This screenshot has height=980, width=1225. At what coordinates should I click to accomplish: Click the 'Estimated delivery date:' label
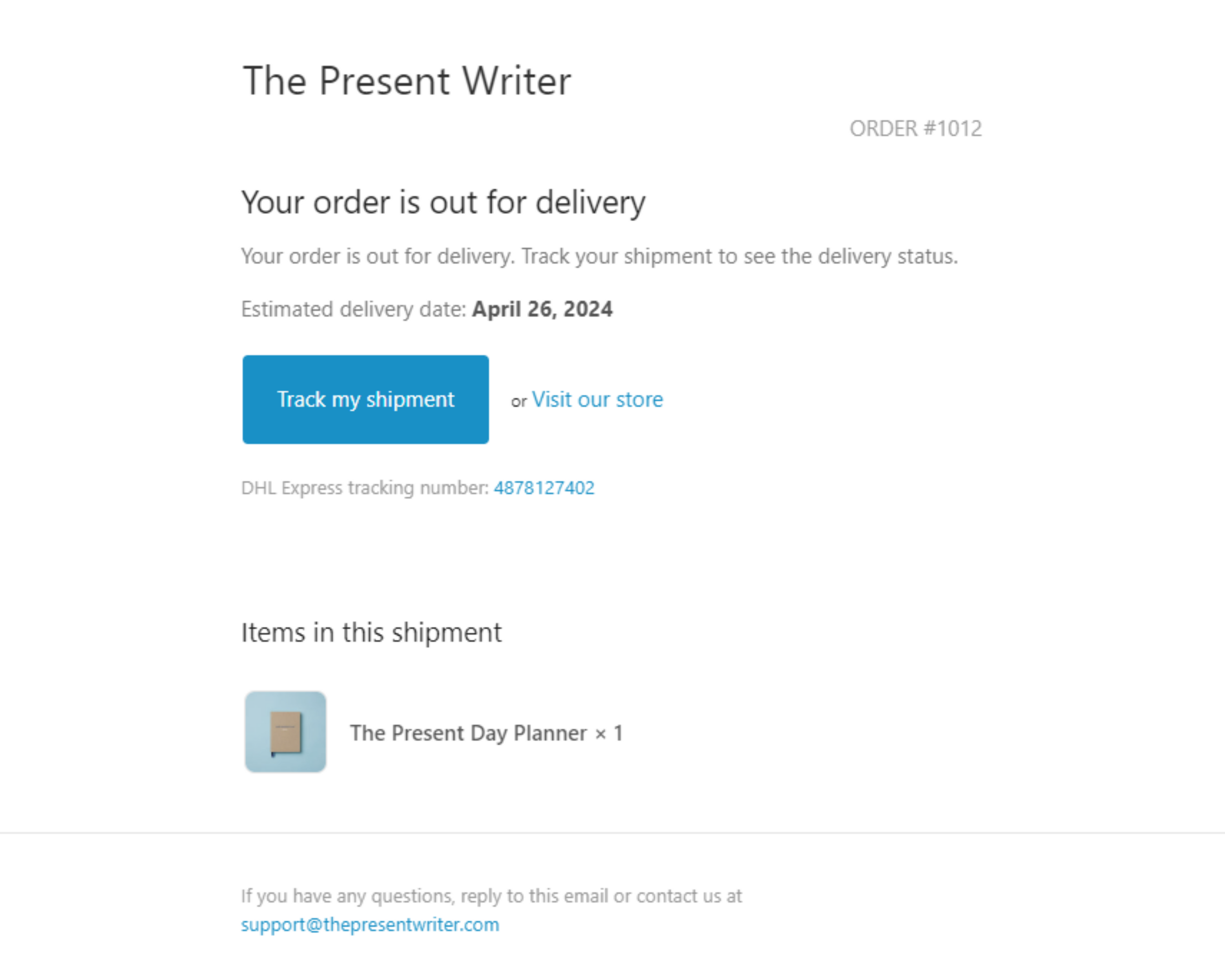[353, 309]
